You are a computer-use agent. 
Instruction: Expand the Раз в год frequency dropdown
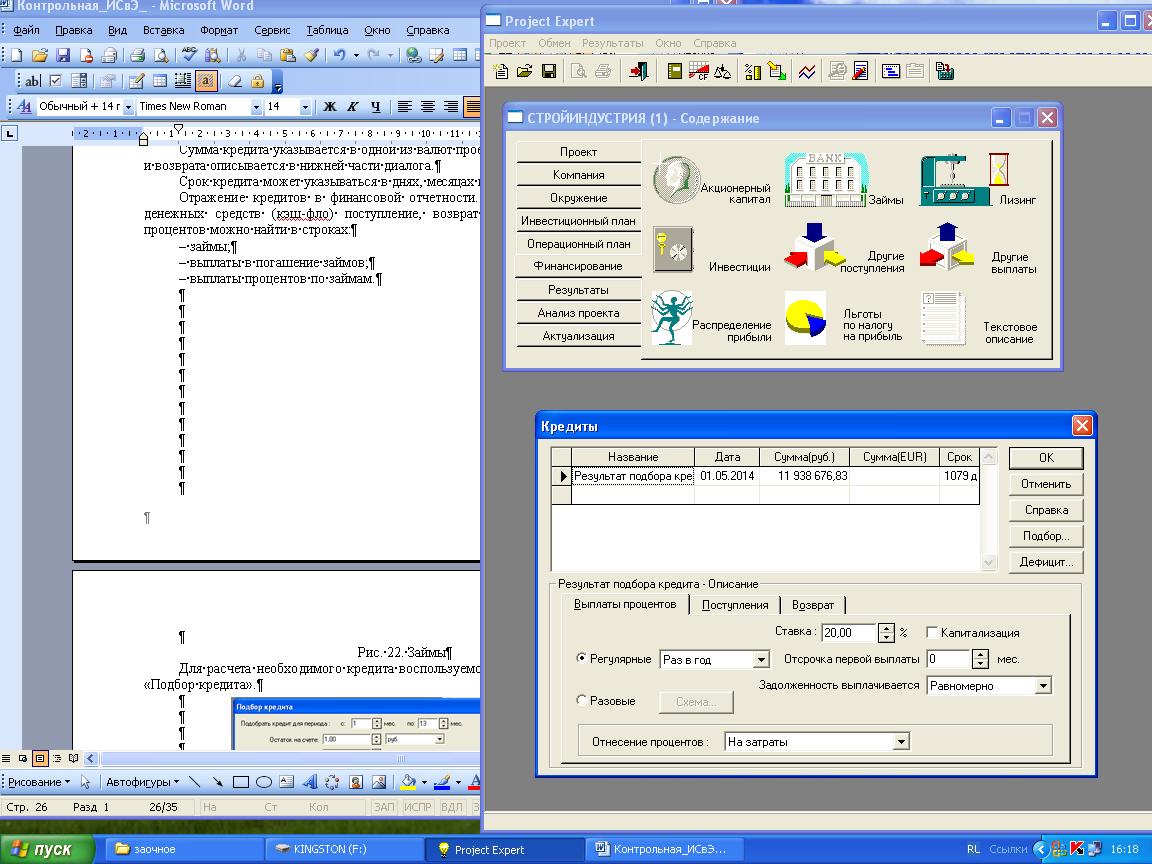pyautogui.click(x=761, y=660)
